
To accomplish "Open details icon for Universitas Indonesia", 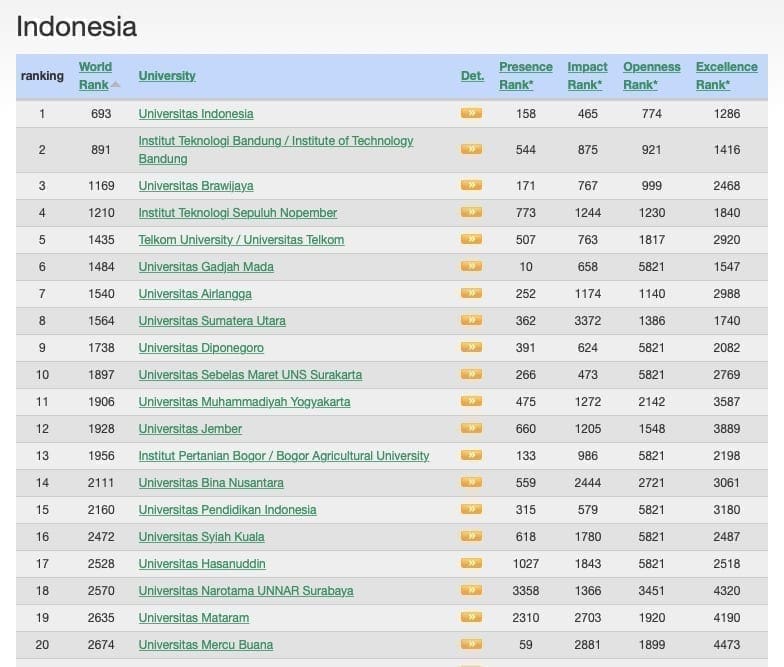I will click(x=471, y=113).
